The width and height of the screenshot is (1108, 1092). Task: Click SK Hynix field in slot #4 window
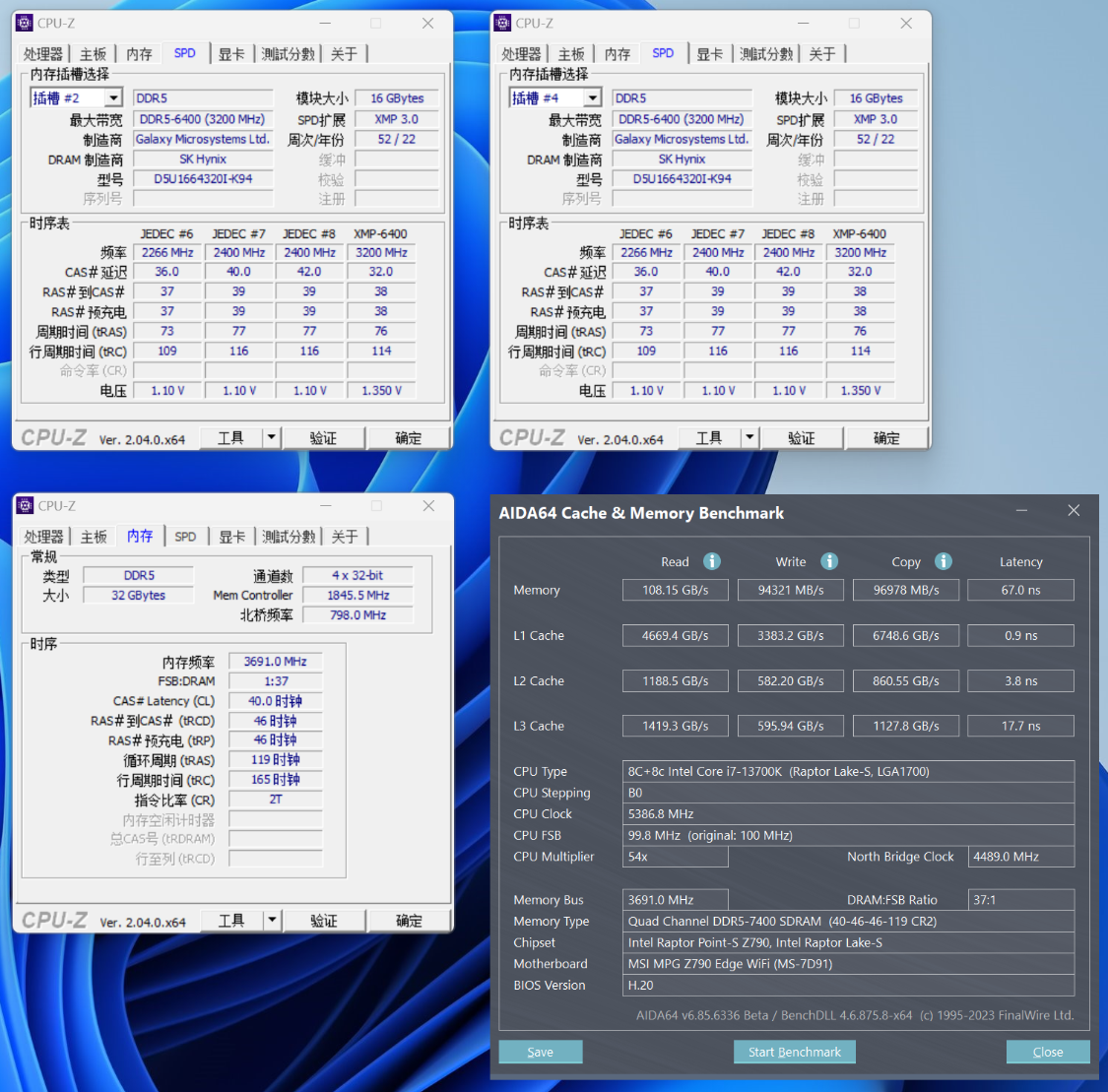click(682, 159)
